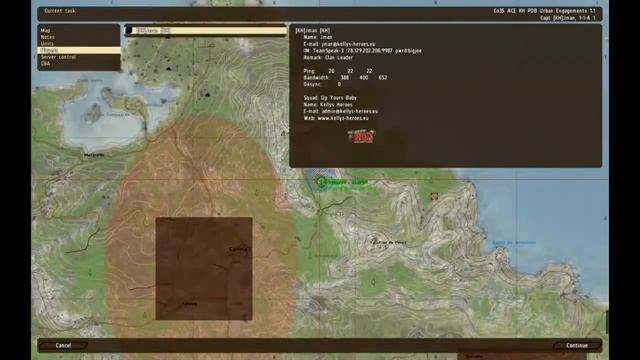Open the Notes menu entry

(x=47, y=37)
